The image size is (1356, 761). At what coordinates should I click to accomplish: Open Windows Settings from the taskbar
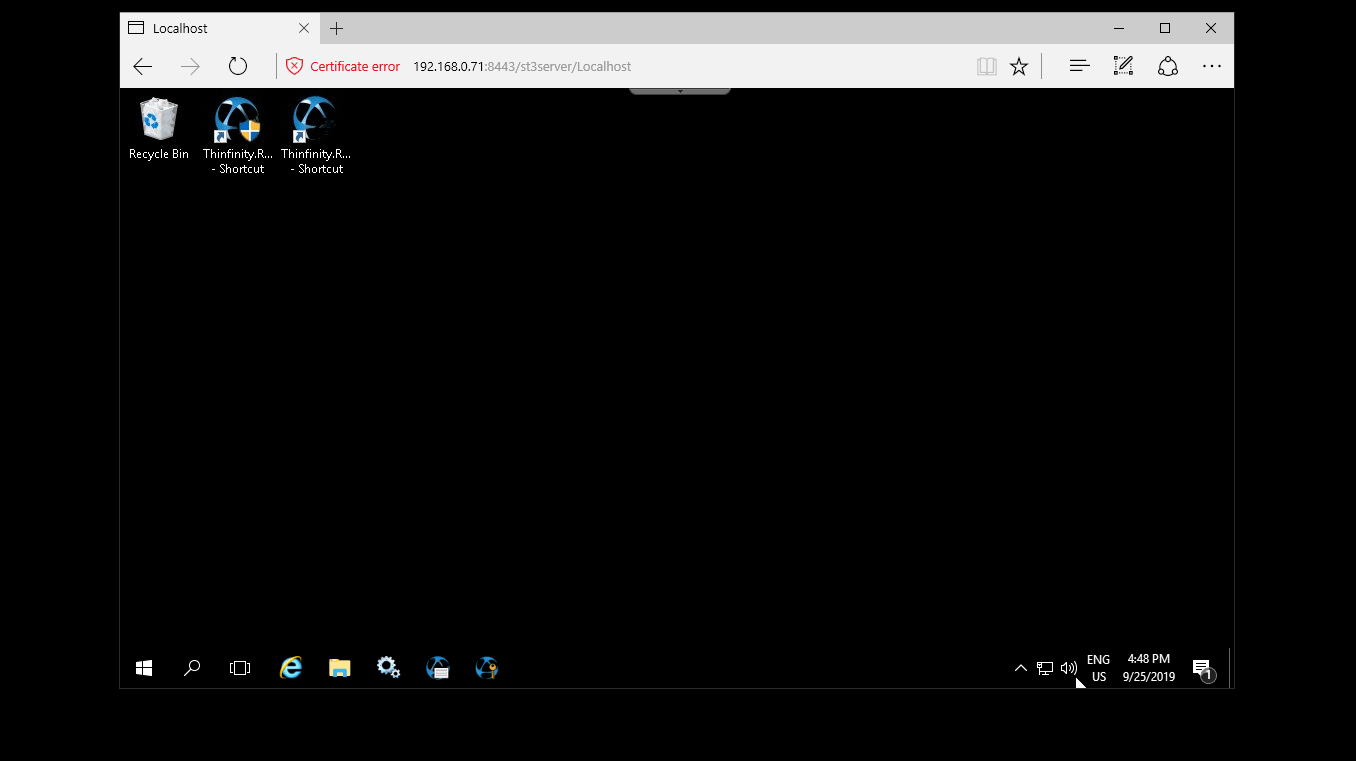click(x=388, y=667)
